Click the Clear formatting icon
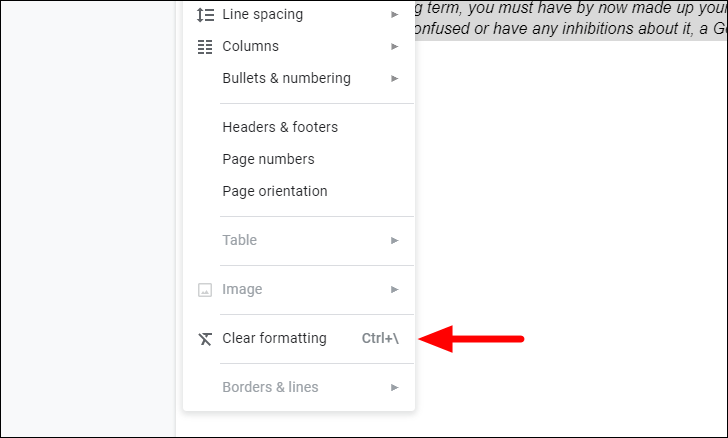Viewport: 728px width, 438px height. (205, 339)
